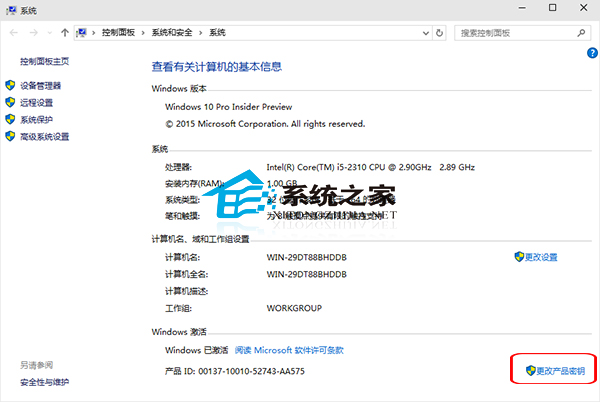Open the recent locations dropdown arrow

[50, 33]
